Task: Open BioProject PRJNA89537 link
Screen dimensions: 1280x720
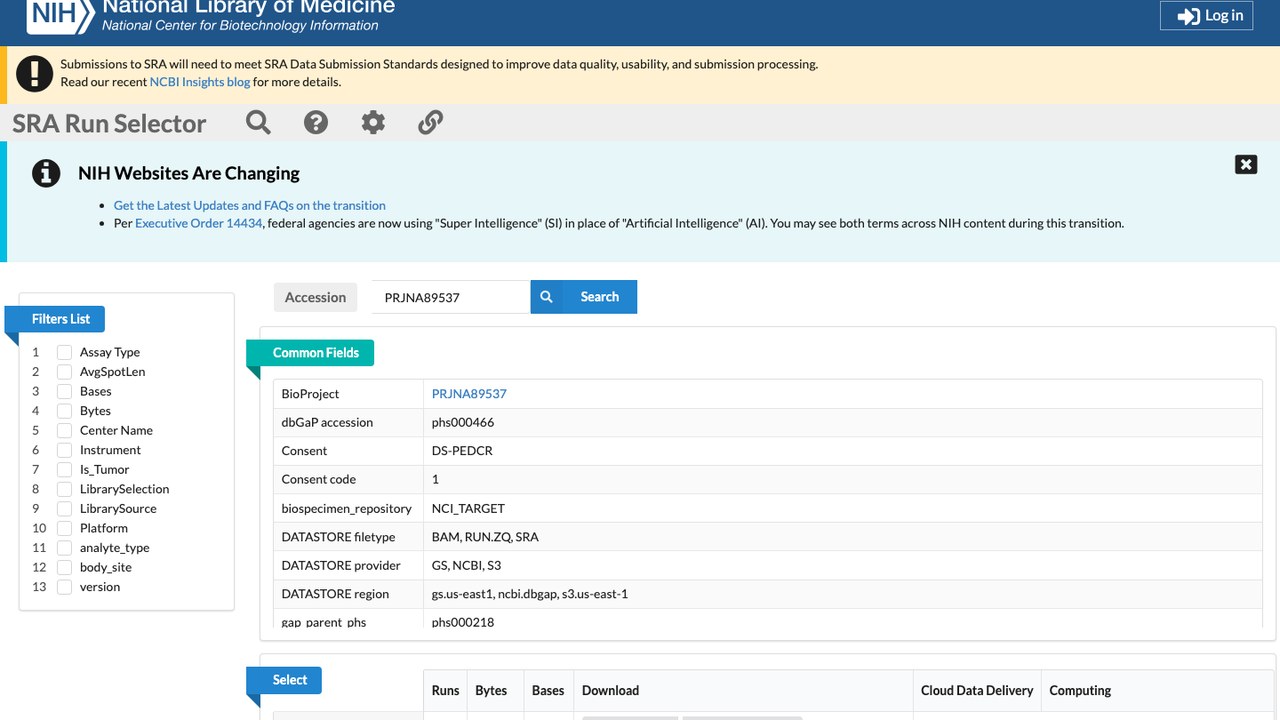Action: tap(469, 394)
